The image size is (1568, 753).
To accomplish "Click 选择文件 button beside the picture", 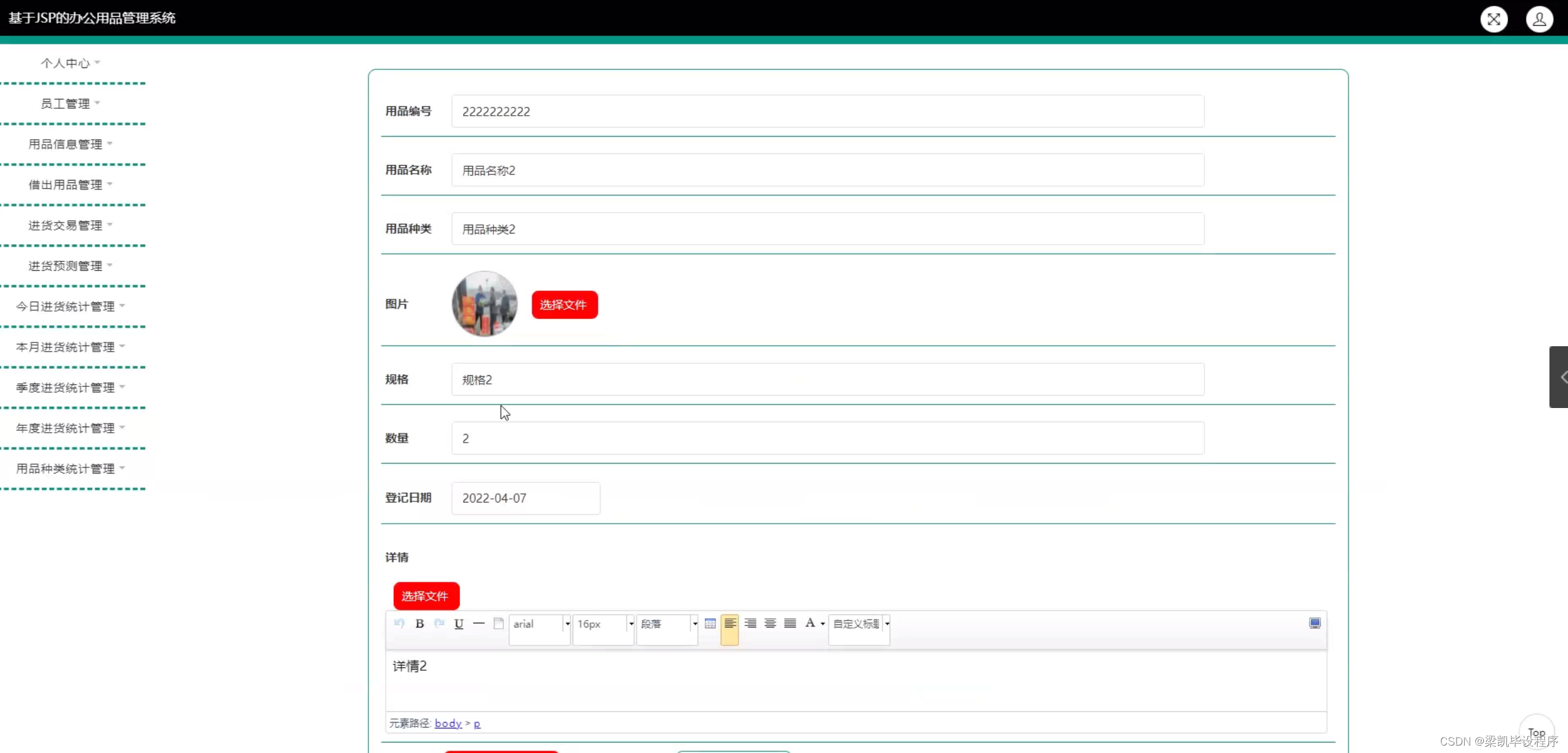I will click(564, 305).
